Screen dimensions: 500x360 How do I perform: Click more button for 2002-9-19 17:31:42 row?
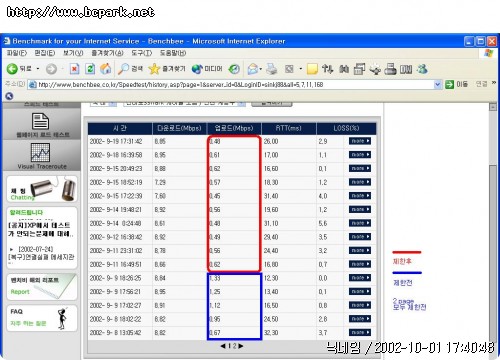[360, 141]
